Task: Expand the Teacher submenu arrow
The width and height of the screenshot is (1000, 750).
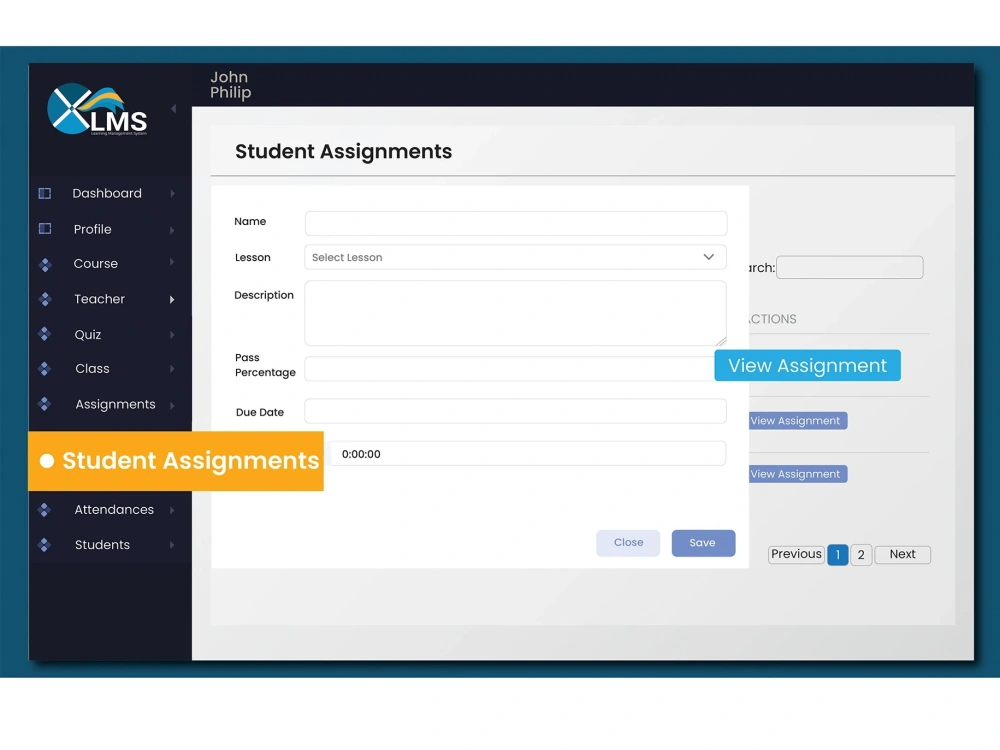Action: tap(172, 299)
